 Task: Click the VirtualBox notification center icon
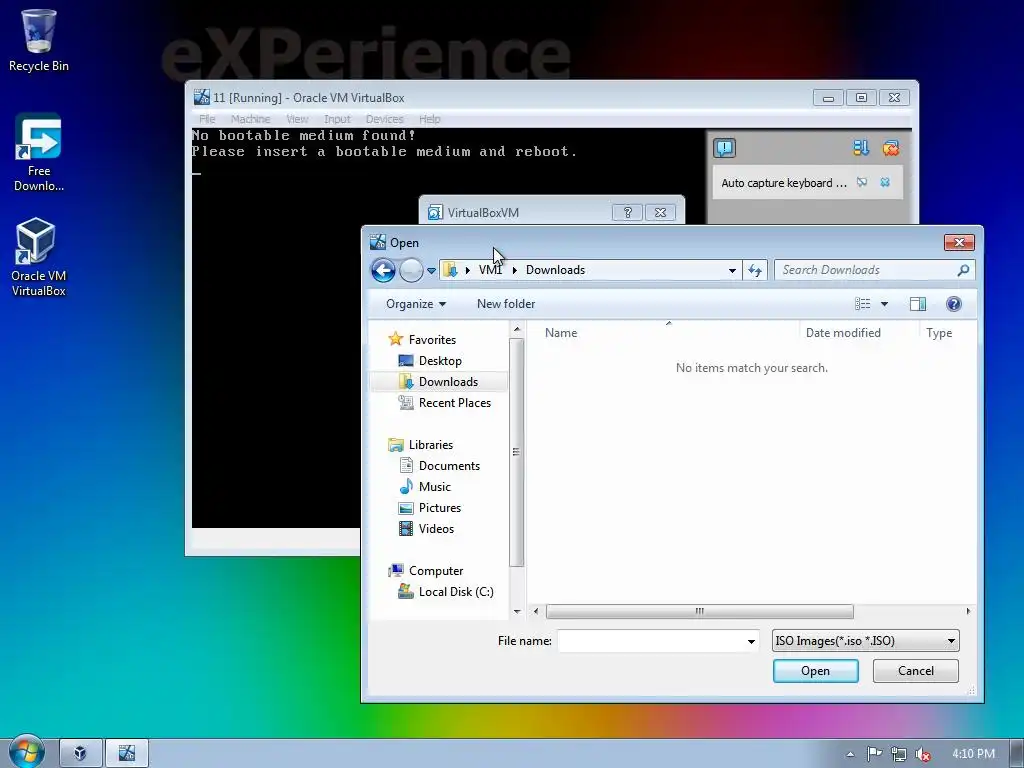pyautogui.click(x=724, y=148)
